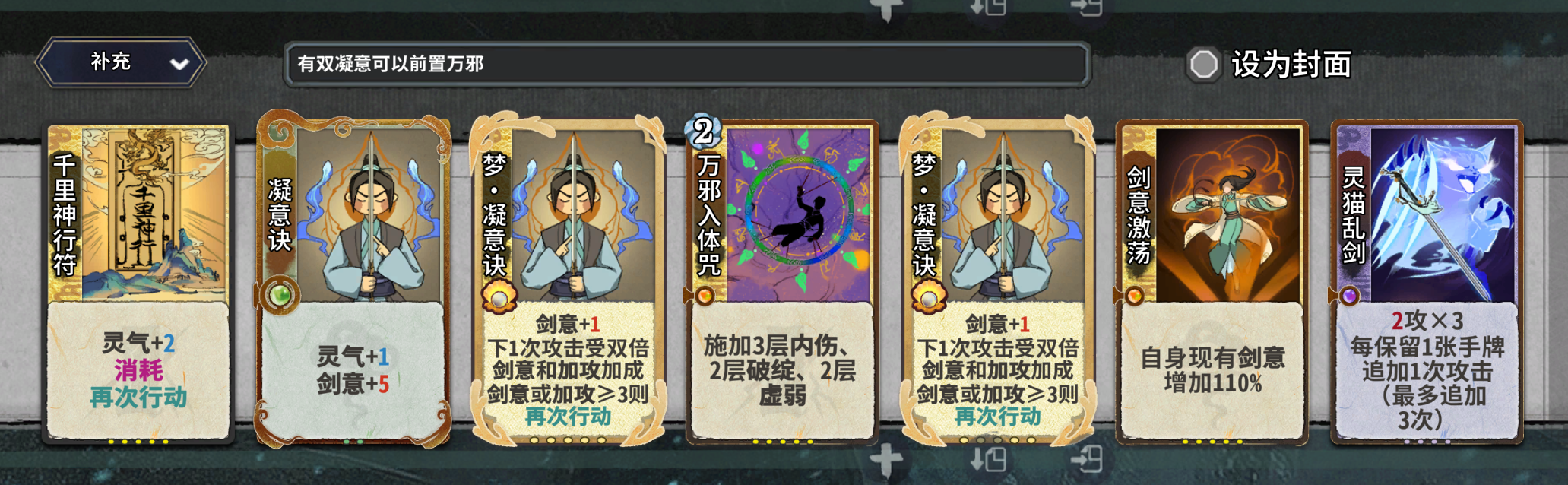The height and width of the screenshot is (485, 1568).
Task: Select the 剑意激荡 card
Action: [x=1212, y=283]
